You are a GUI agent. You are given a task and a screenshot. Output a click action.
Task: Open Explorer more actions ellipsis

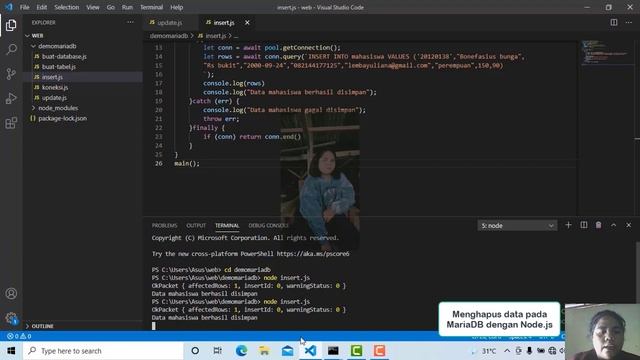[130, 22]
